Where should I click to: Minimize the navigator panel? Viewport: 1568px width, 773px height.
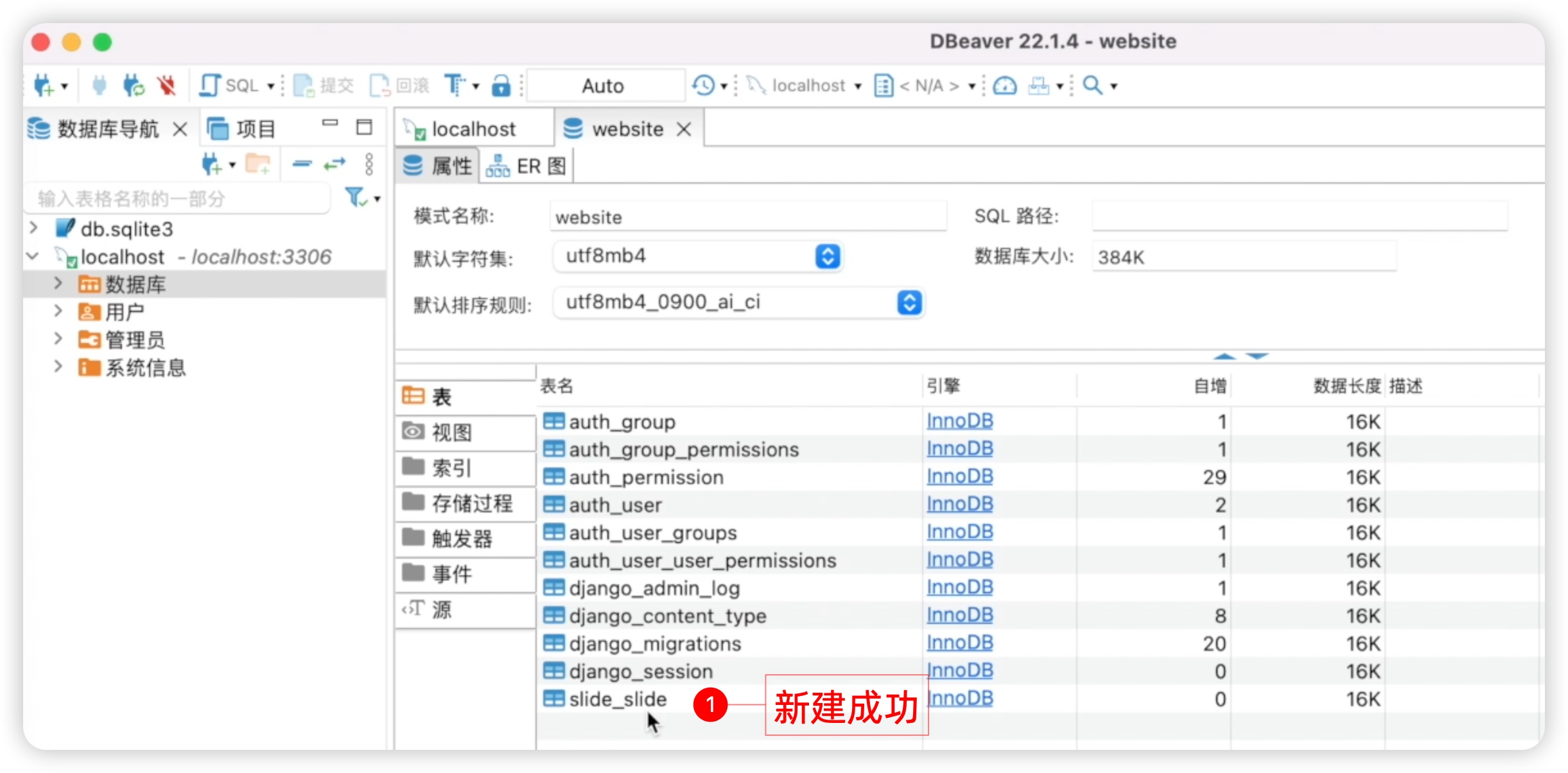[330, 123]
